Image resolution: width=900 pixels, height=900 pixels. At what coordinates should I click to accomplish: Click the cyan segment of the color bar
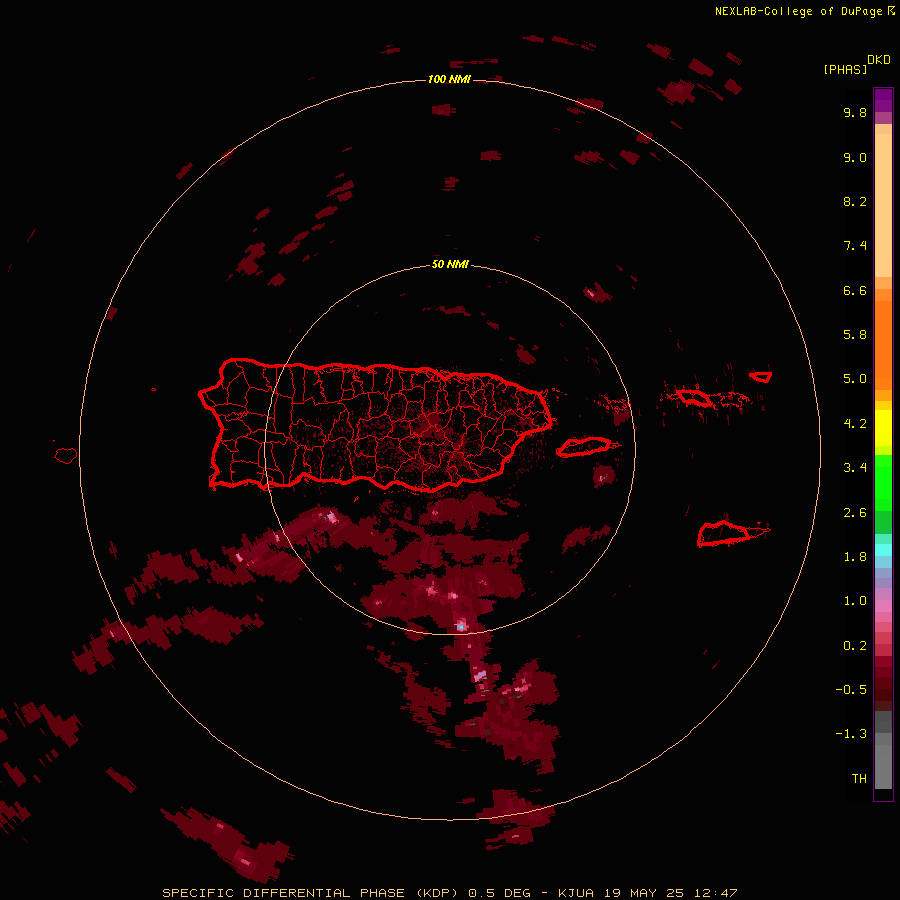(x=883, y=550)
